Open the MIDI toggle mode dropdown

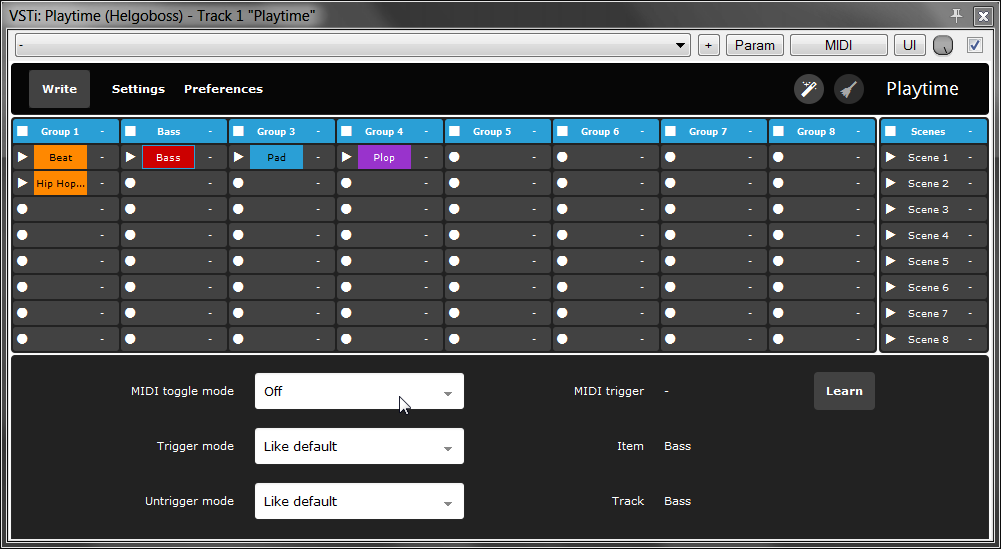[x=359, y=391]
